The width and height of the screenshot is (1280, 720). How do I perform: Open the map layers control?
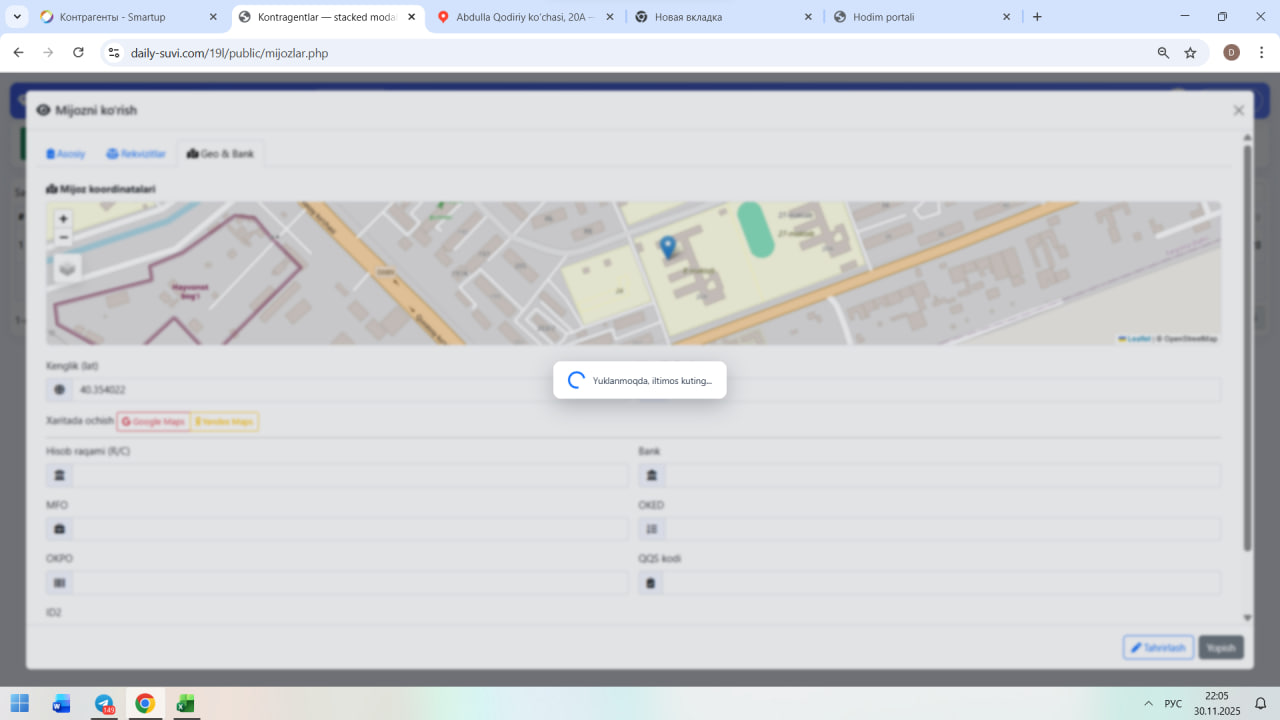click(x=67, y=268)
